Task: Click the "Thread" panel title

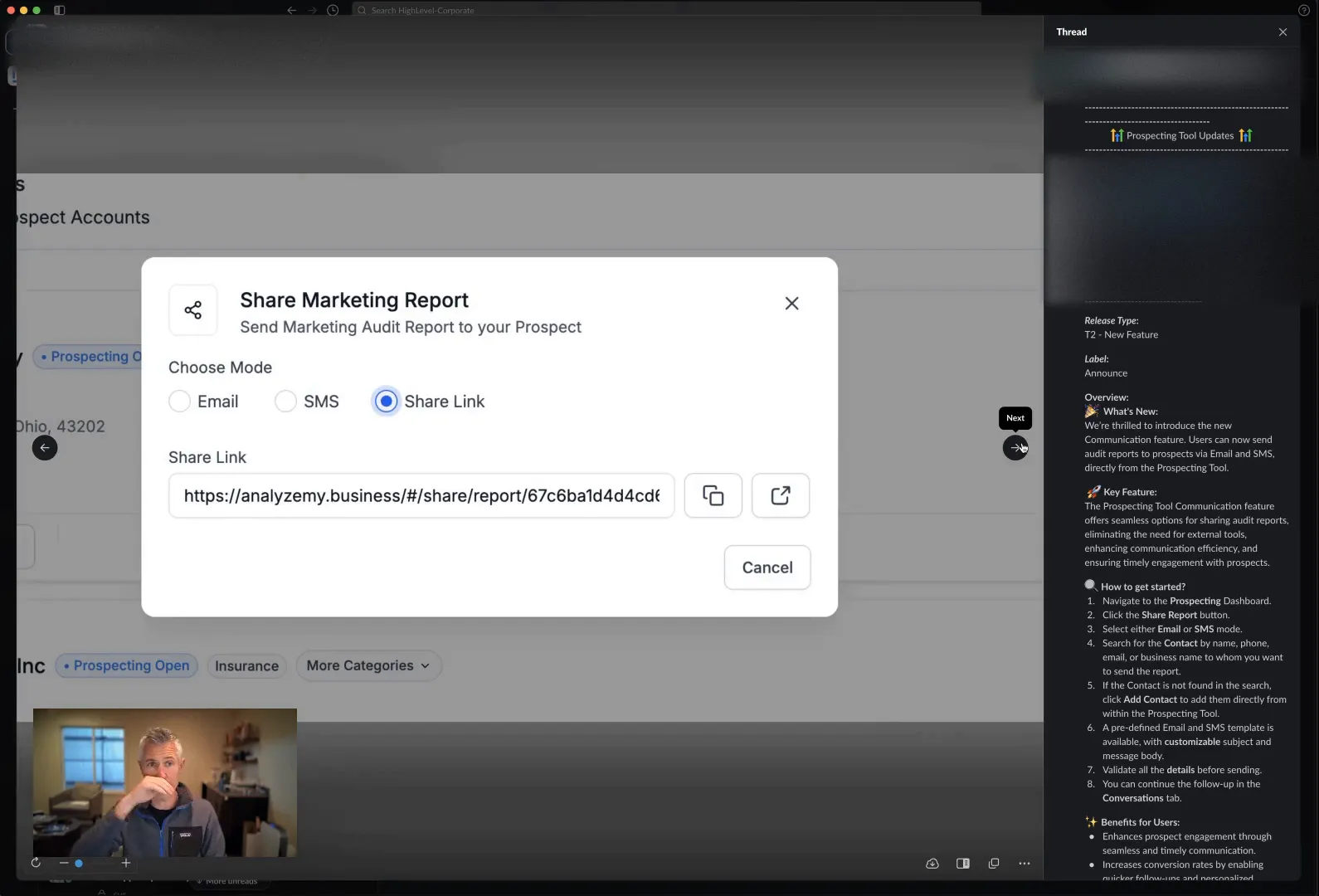Action: 1071,32
